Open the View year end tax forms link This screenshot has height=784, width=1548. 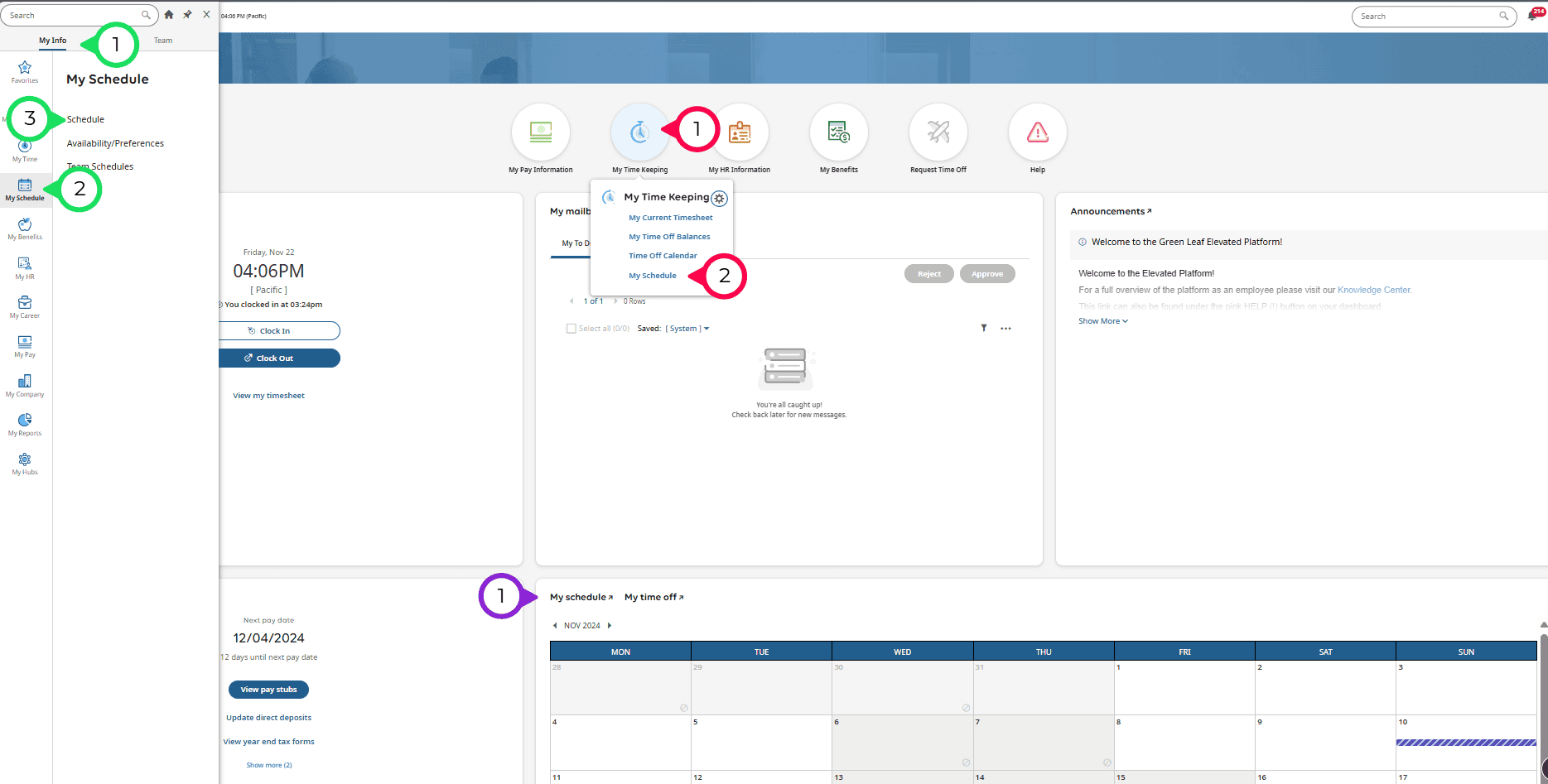coord(269,742)
